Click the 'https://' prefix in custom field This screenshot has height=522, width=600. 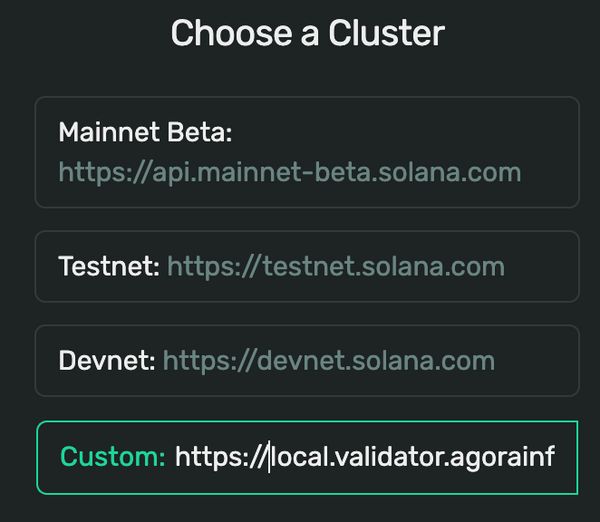[x=221, y=457]
